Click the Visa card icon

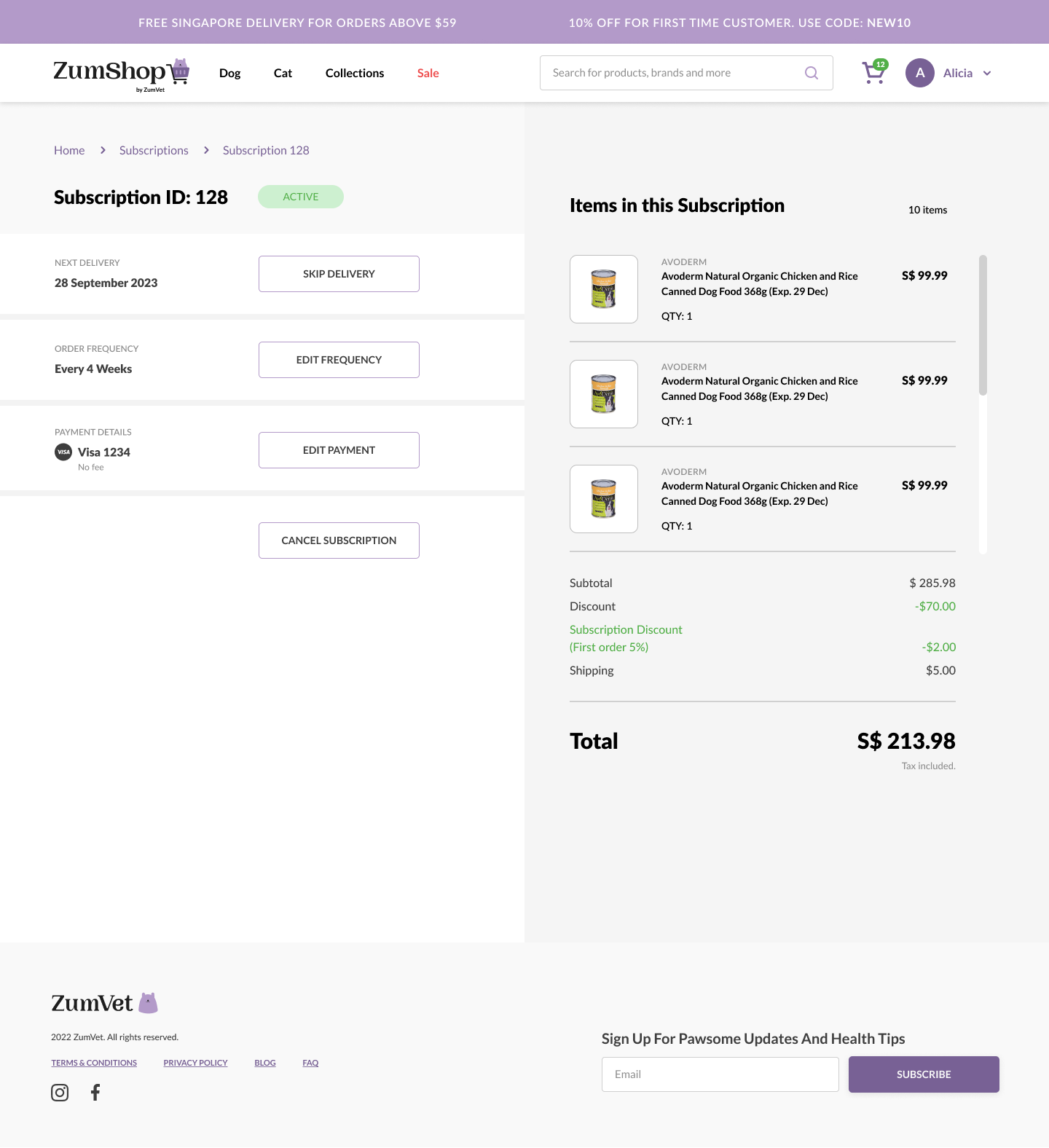63,452
